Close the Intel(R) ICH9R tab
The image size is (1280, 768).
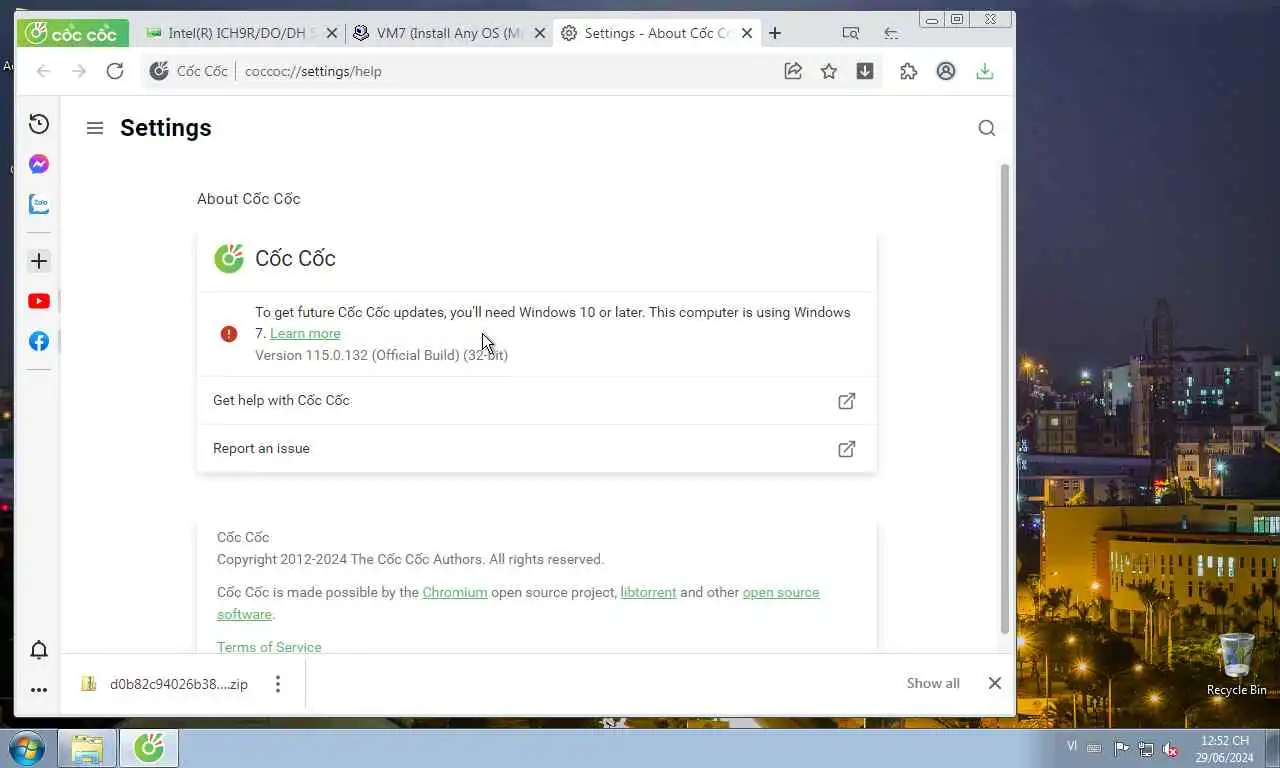[332, 33]
